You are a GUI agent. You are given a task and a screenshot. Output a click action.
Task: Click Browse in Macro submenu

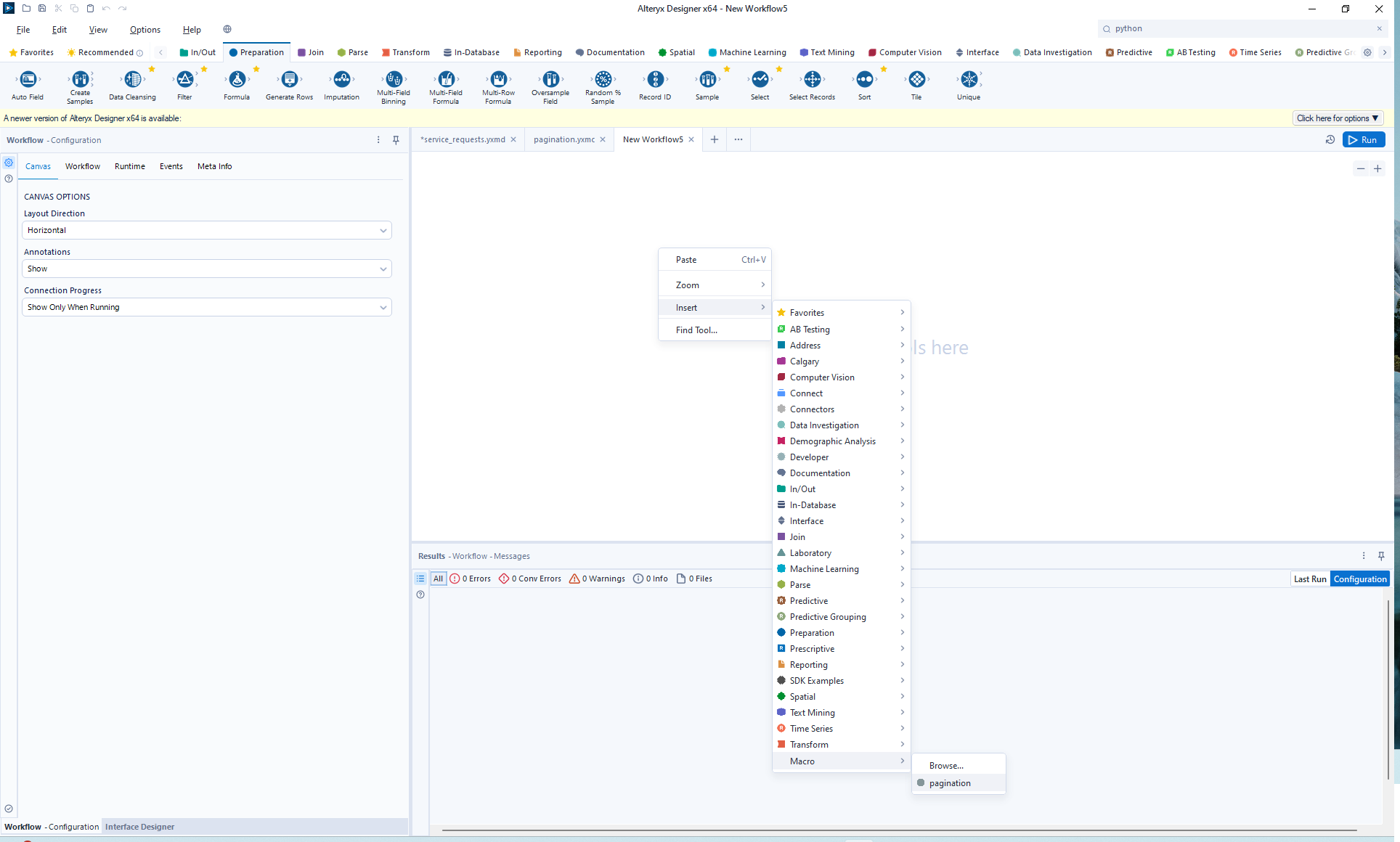[946, 765]
